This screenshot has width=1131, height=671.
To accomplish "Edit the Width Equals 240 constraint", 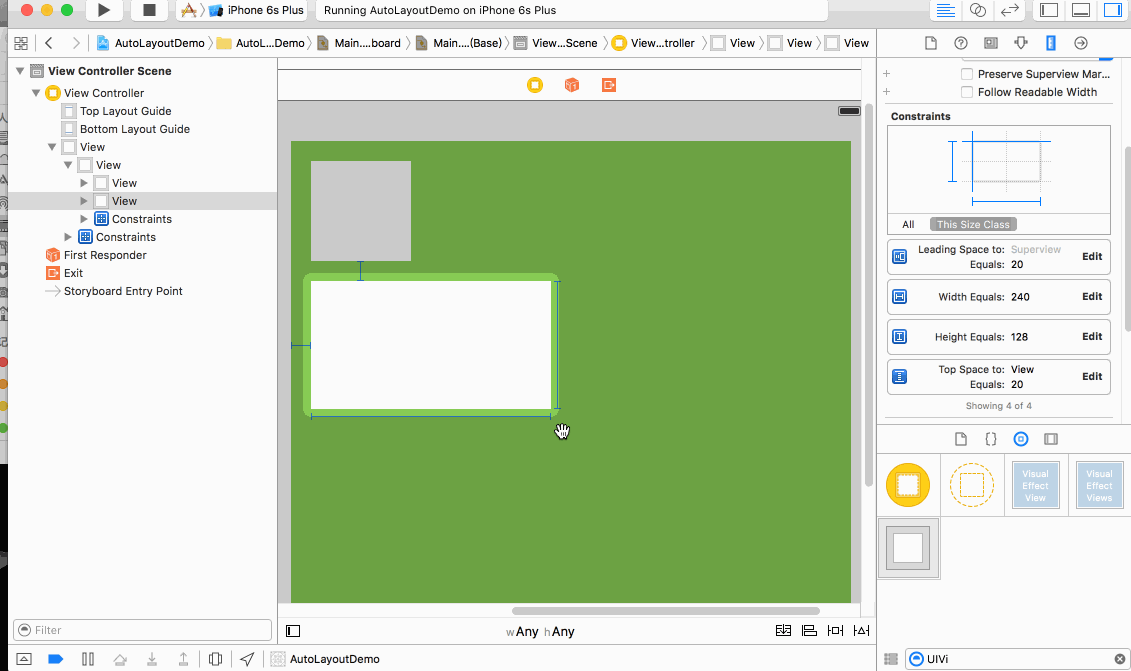I will click(x=1092, y=297).
